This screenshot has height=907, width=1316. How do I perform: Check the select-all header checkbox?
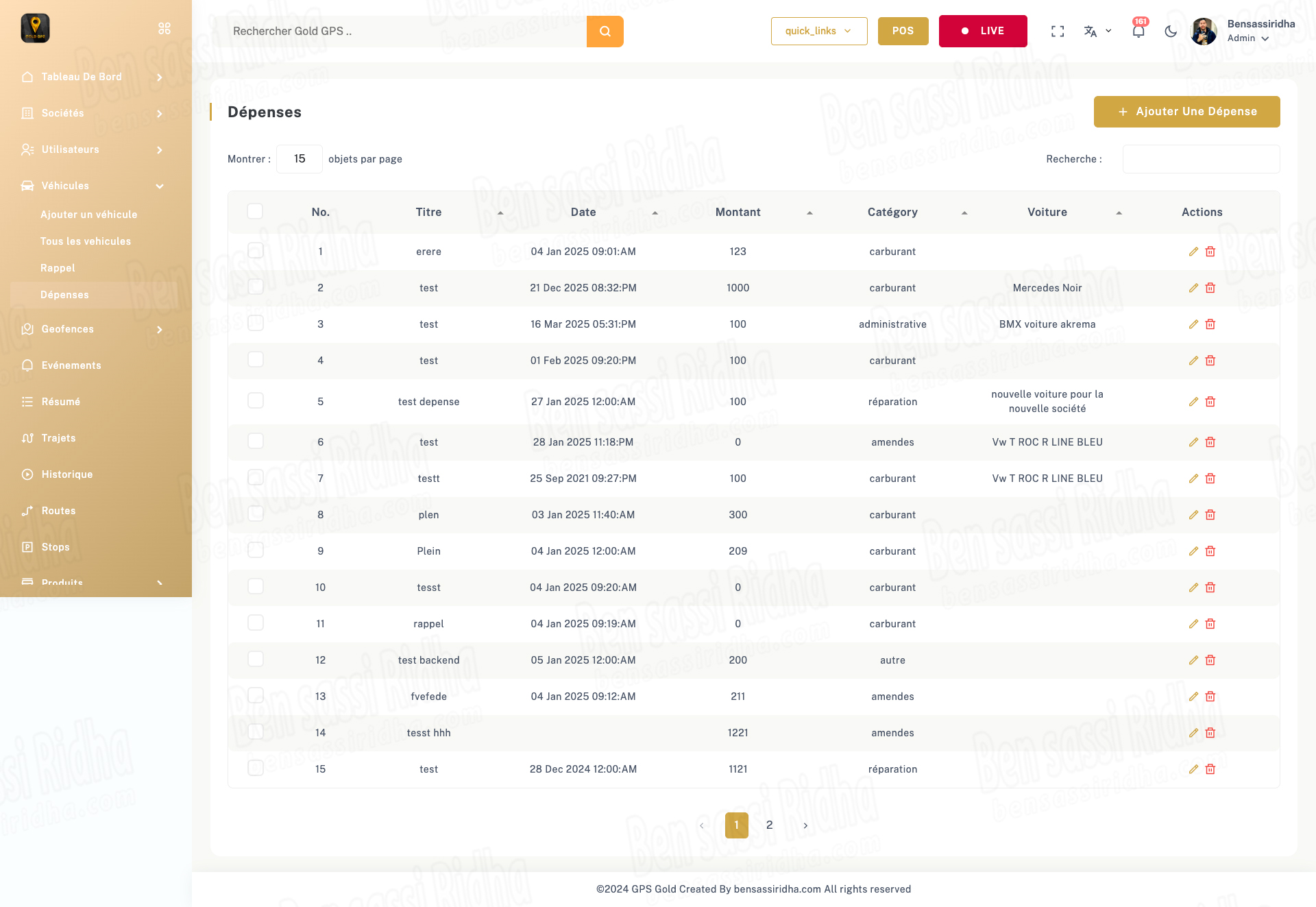click(x=255, y=211)
